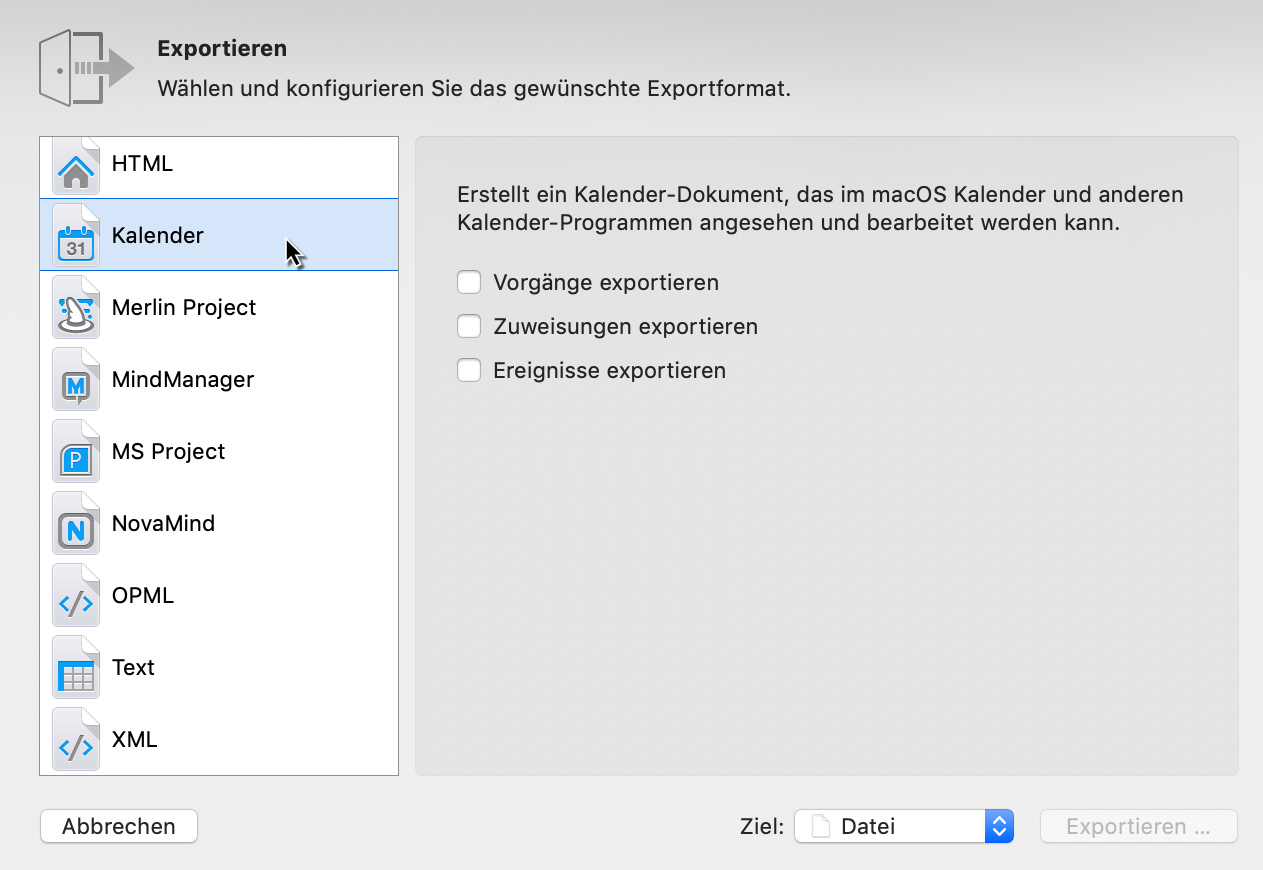The height and width of the screenshot is (870, 1263).
Task: Click the NovaMind icon in the sidebar
Action: (76, 523)
